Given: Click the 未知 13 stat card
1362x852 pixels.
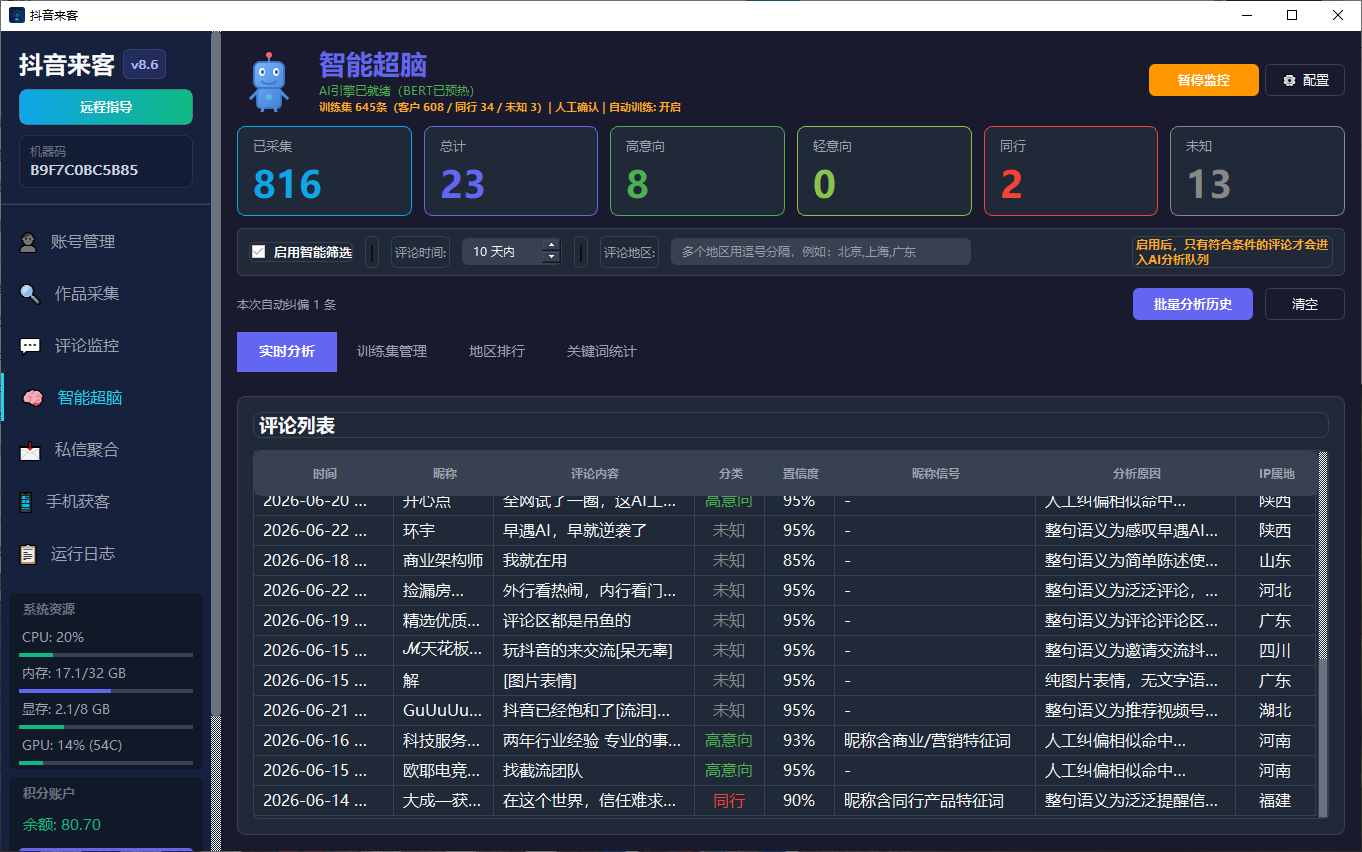Looking at the screenshot, I should coord(1257,171).
